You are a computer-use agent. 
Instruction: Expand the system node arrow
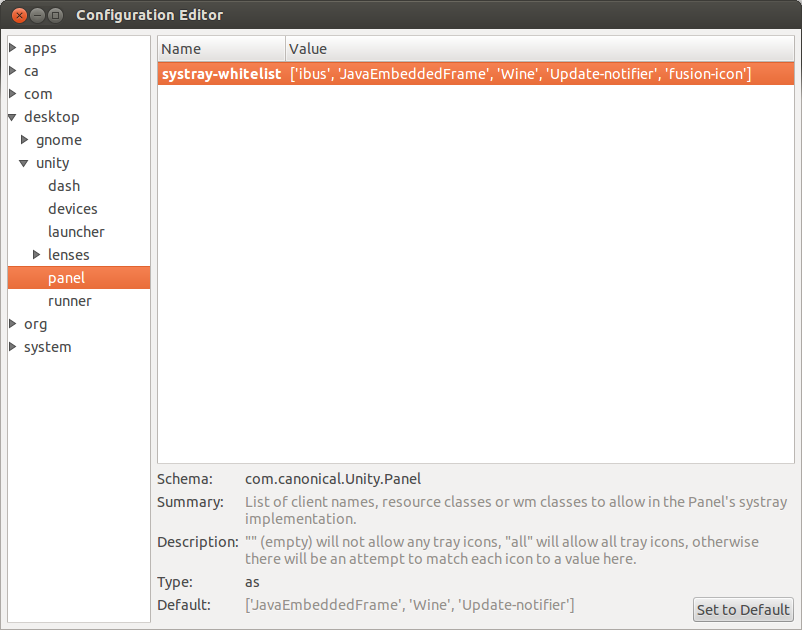13,347
